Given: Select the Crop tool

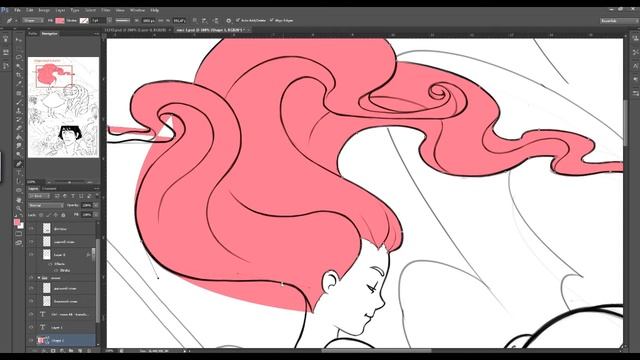Looking at the screenshot, I should coord(19,75).
